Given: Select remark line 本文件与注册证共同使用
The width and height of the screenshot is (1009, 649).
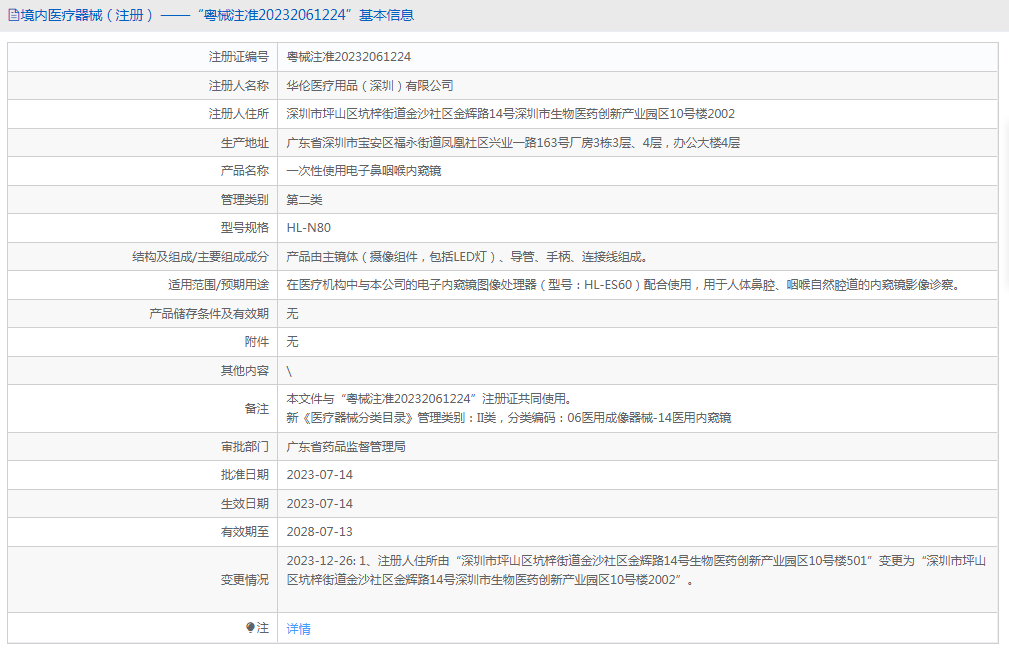Looking at the screenshot, I should (429, 399).
